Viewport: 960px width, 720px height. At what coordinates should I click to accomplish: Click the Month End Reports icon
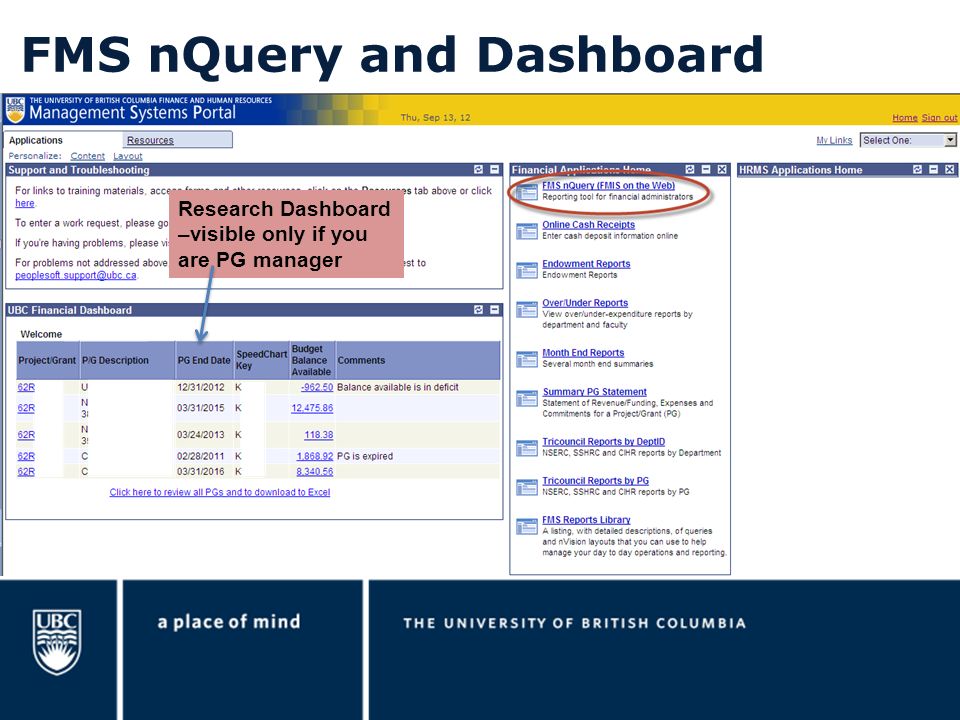coord(527,359)
